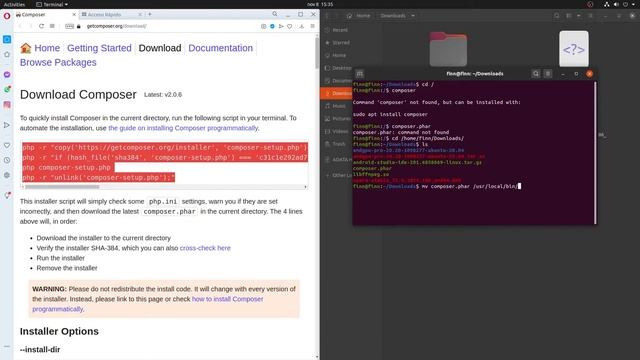640x360 pixels.
Task: Open Settings gear in Opera sidebar
Action: 7,175
